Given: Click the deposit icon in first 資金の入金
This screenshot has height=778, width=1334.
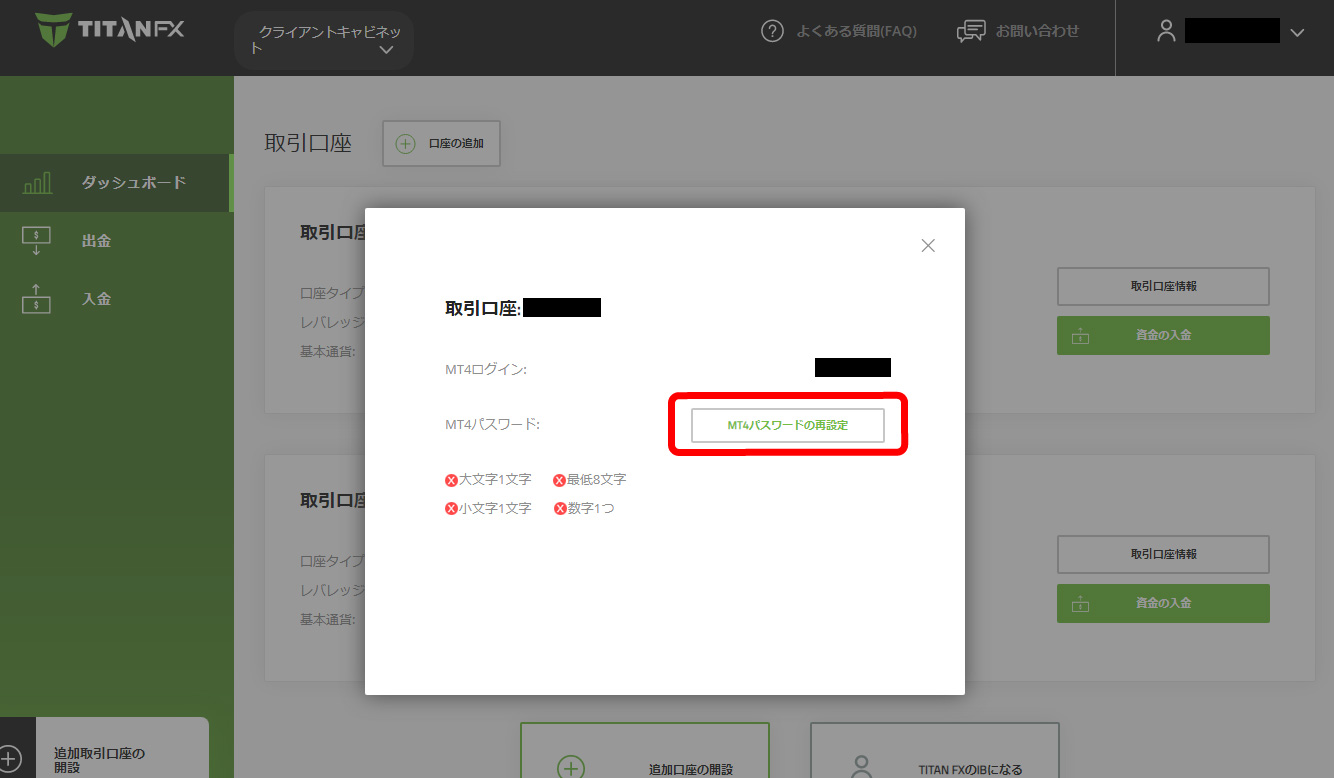Looking at the screenshot, I should (1081, 337).
